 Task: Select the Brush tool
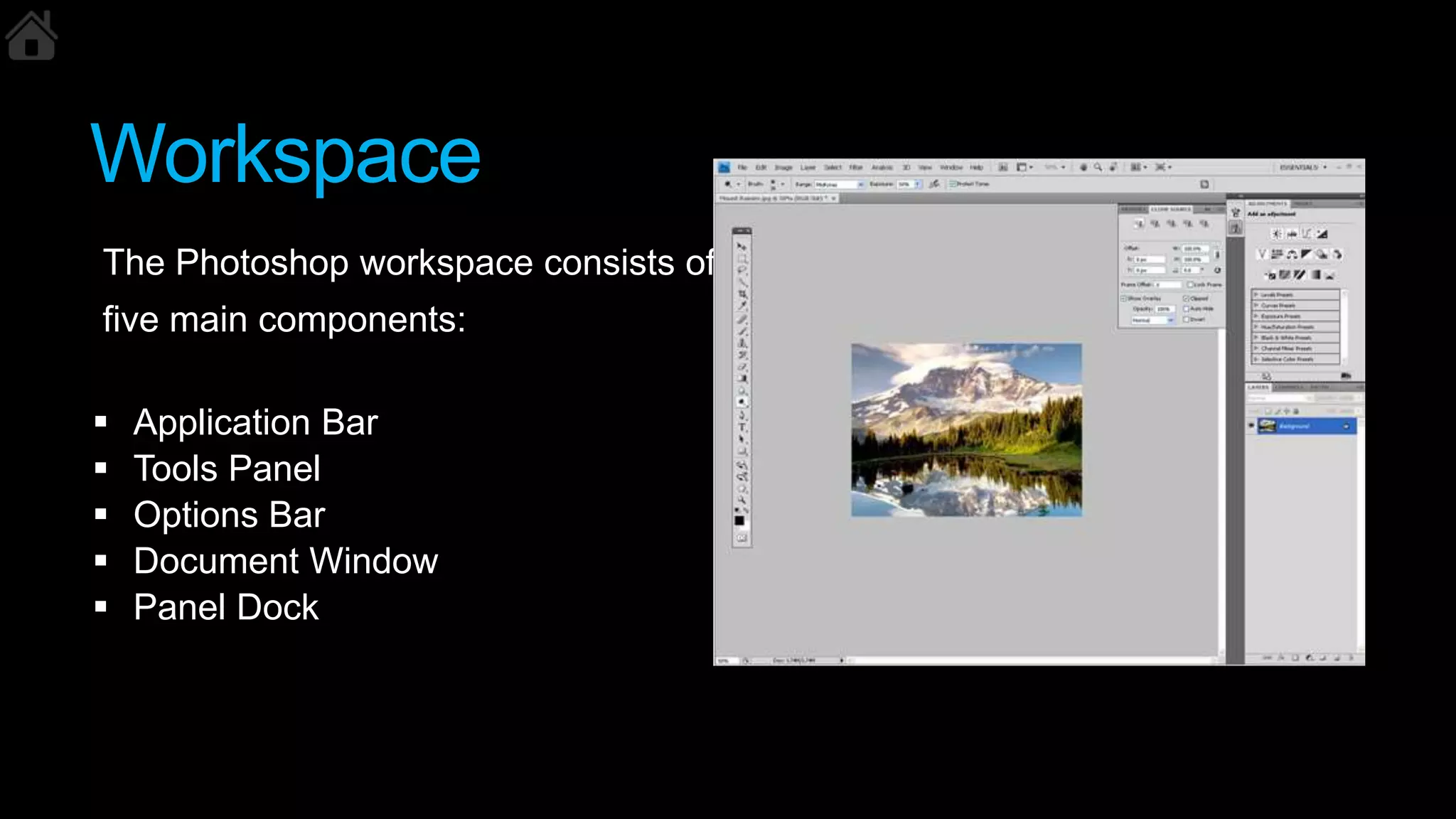click(742, 331)
